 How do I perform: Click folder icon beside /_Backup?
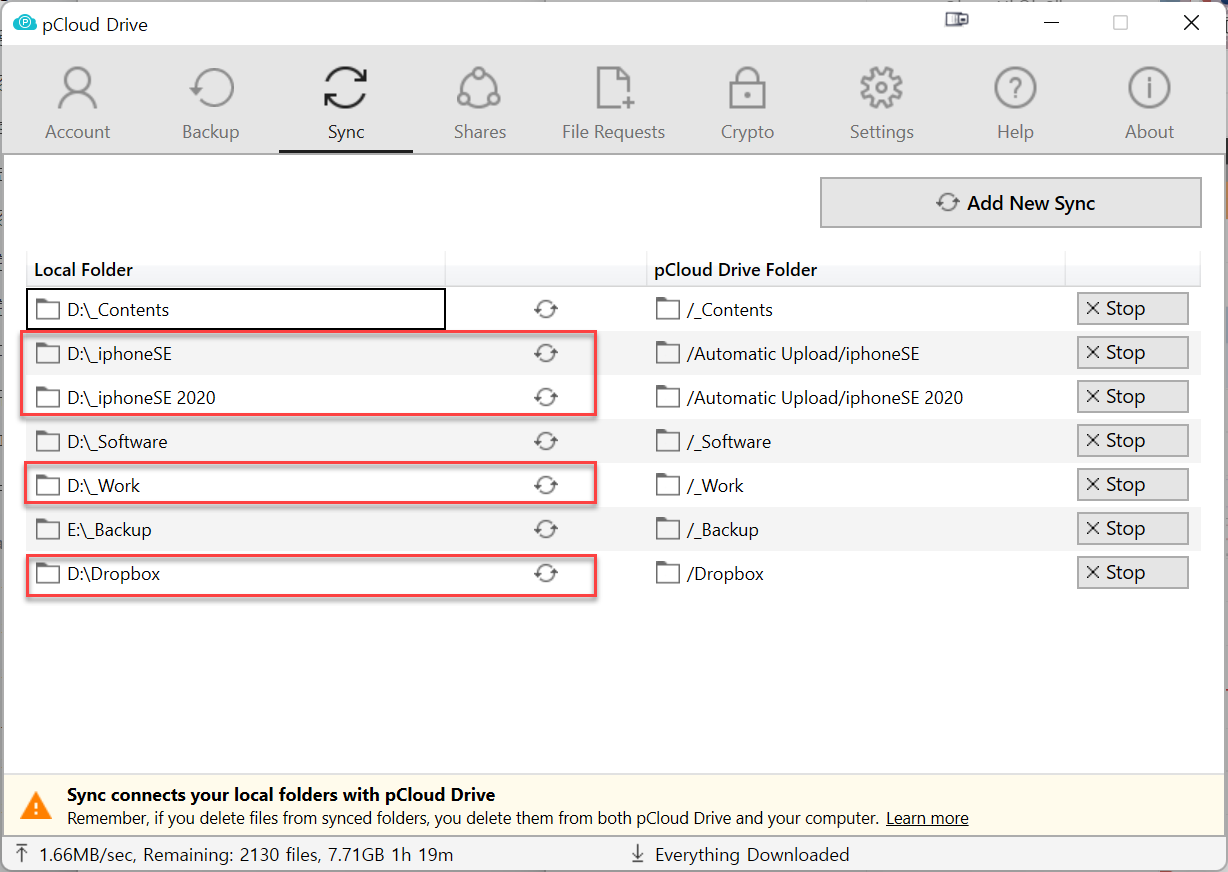668,529
